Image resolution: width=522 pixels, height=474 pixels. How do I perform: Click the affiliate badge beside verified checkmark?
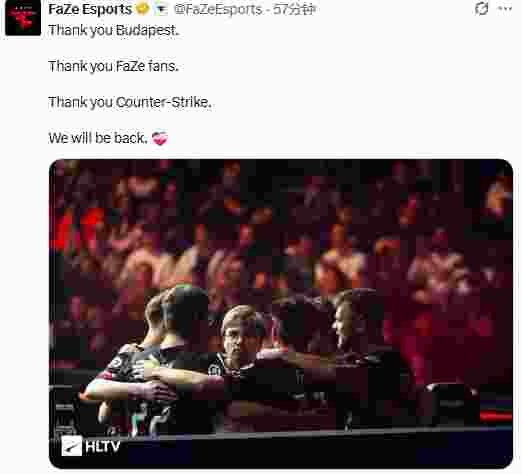pyautogui.click(x=161, y=9)
